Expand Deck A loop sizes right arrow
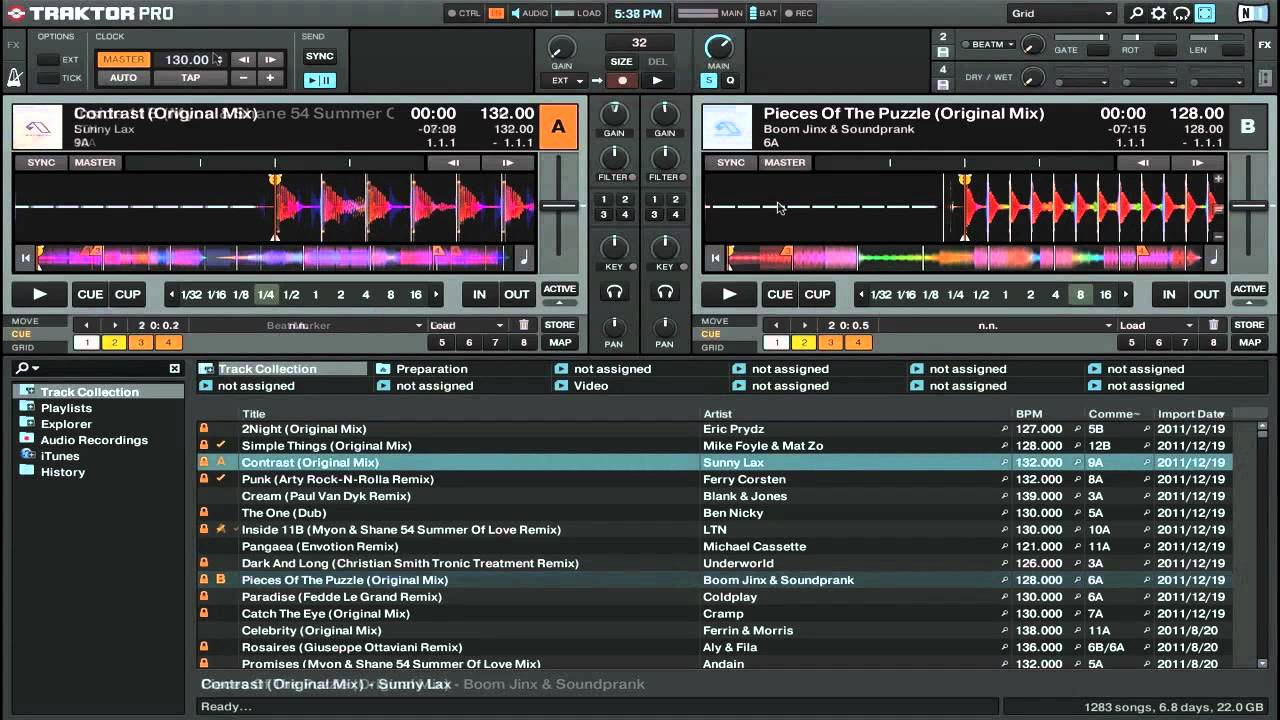Screen dimensions: 1280x720 tap(436, 295)
